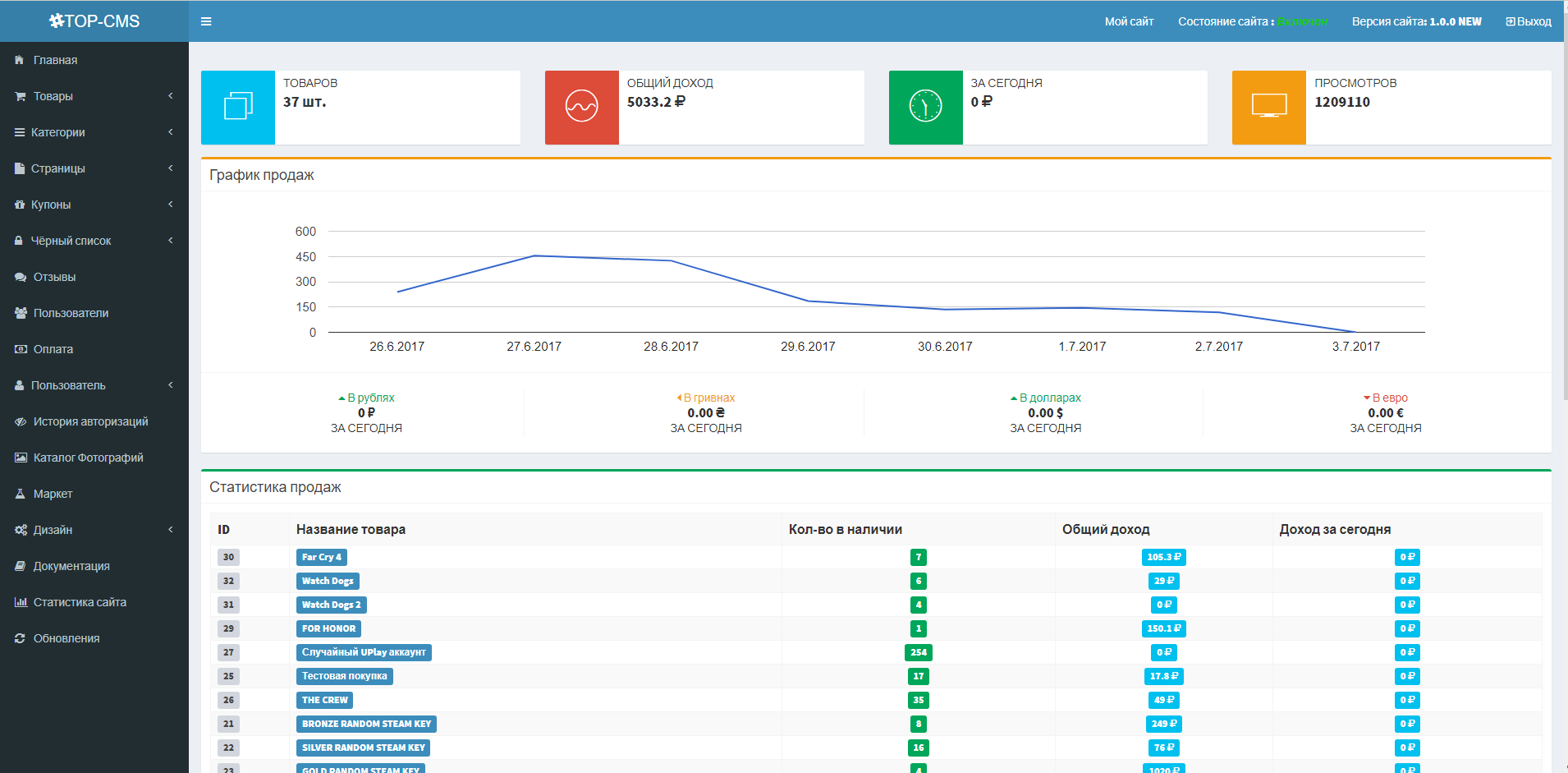Click the Случайный UPlay аккаунт label
The image size is (1568, 773).
coord(364,652)
